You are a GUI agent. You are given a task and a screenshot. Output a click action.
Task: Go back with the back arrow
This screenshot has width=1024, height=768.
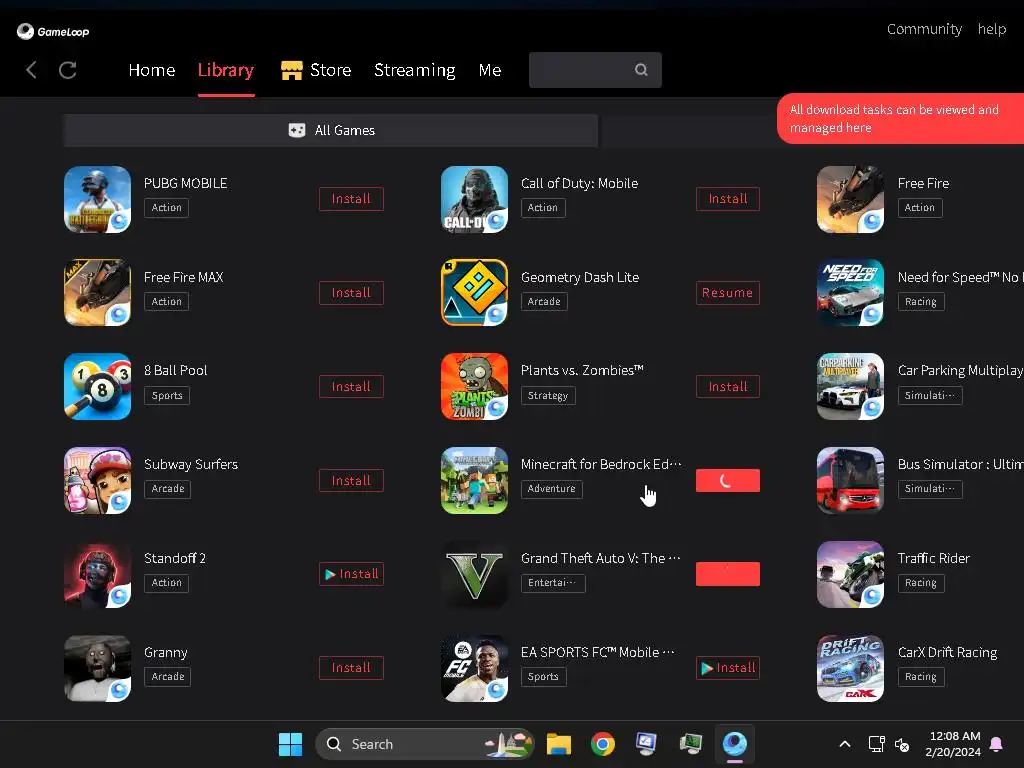(31, 70)
